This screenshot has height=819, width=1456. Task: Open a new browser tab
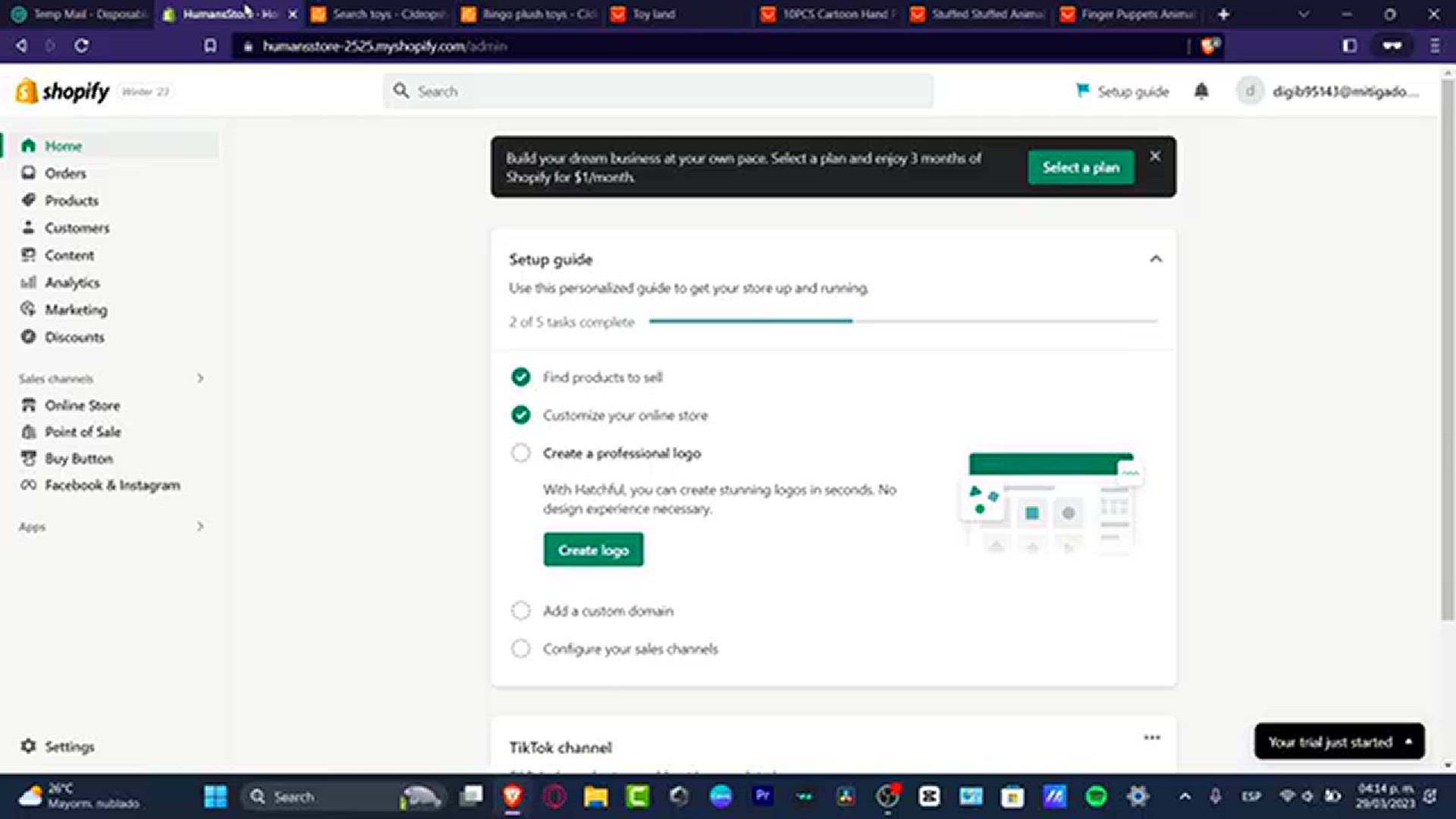pyautogui.click(x=1223, y=14)
